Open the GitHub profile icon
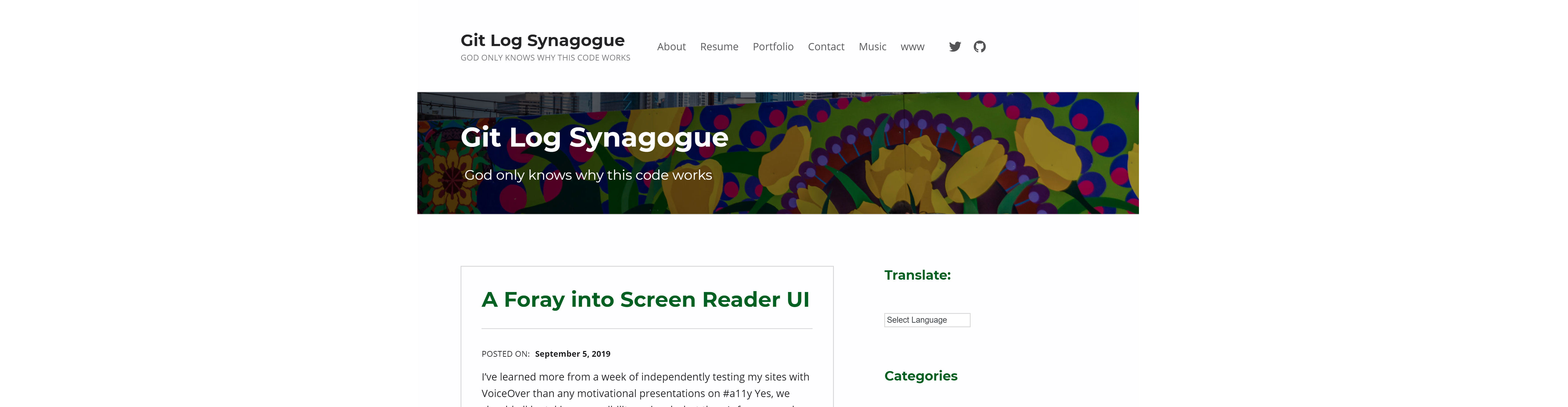The image size is (1568, 407). click(x=979, y=46)
